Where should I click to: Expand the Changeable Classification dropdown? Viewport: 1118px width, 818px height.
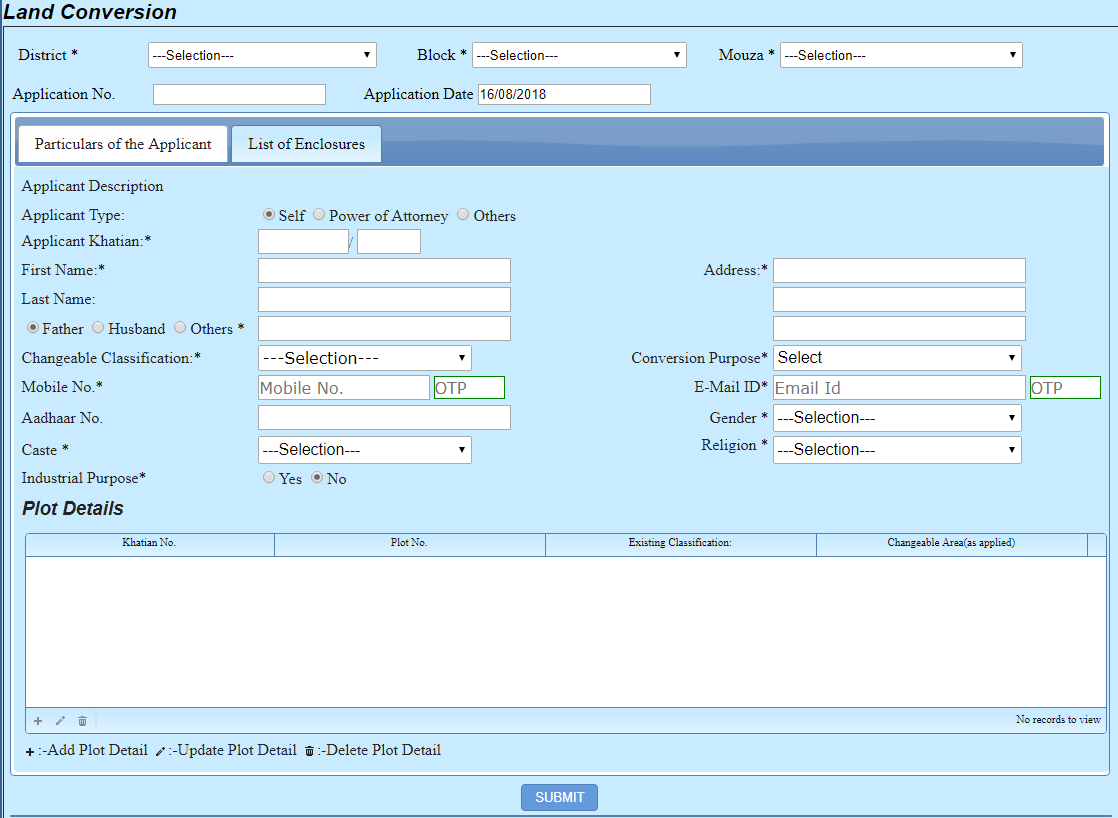click(x=364, y=358)
